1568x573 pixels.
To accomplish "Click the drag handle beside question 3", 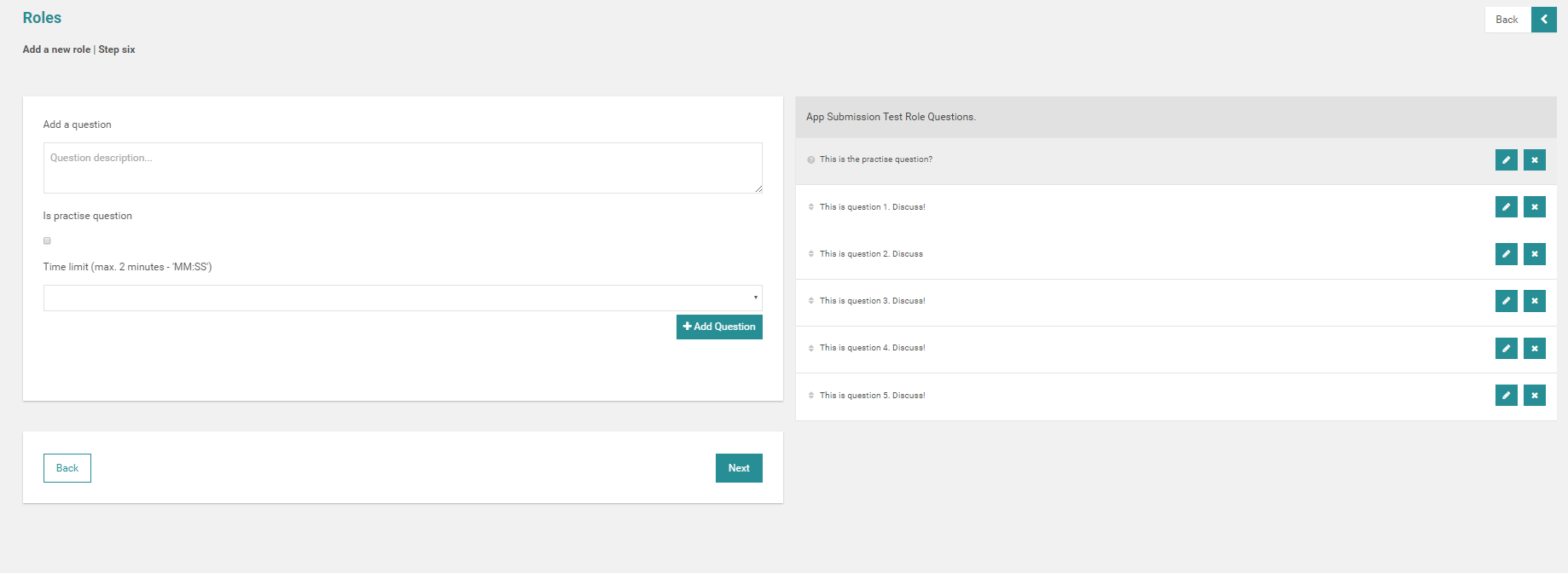I will pyautogui.click(x=810, y=301).
